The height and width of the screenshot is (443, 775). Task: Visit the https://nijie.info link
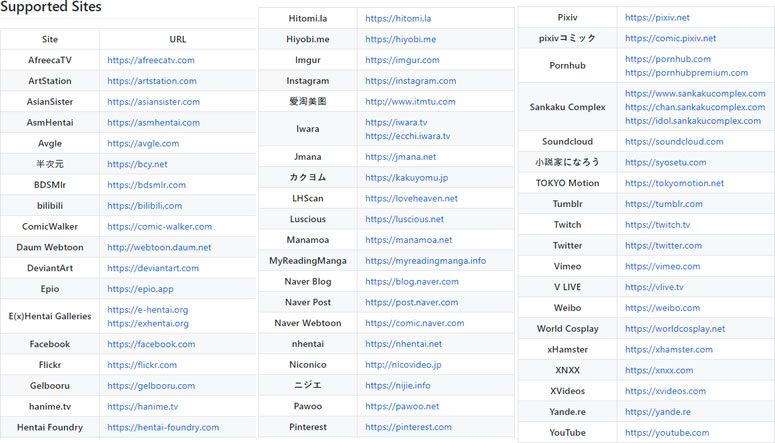tap(398, 385)
